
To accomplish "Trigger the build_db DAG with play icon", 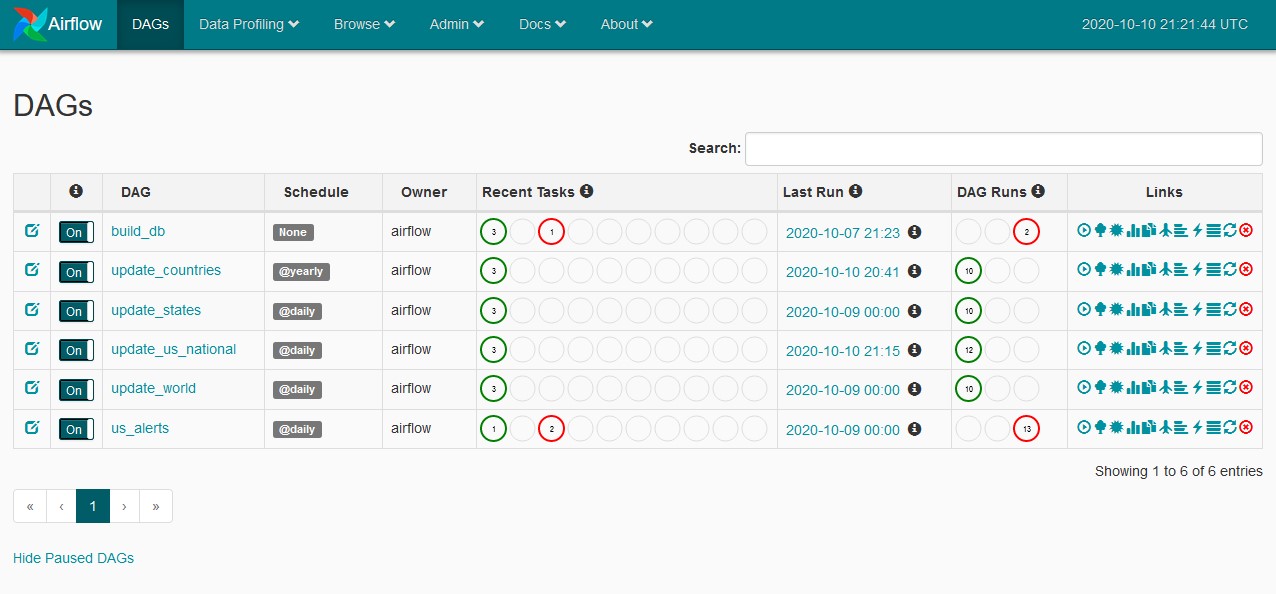I will (x=1084, y=231).
